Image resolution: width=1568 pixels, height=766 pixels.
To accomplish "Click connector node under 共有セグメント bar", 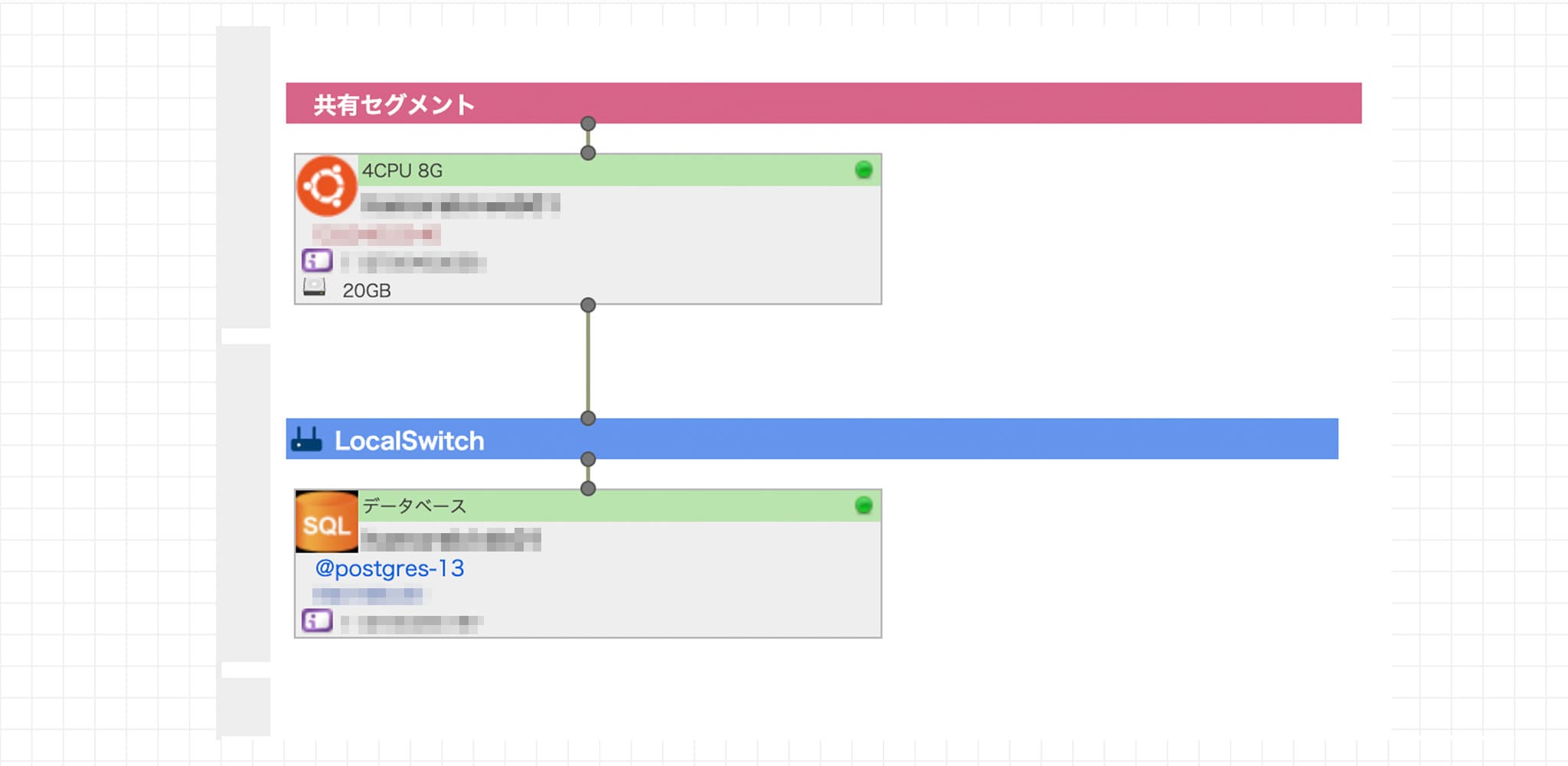I will pos(588,124).
